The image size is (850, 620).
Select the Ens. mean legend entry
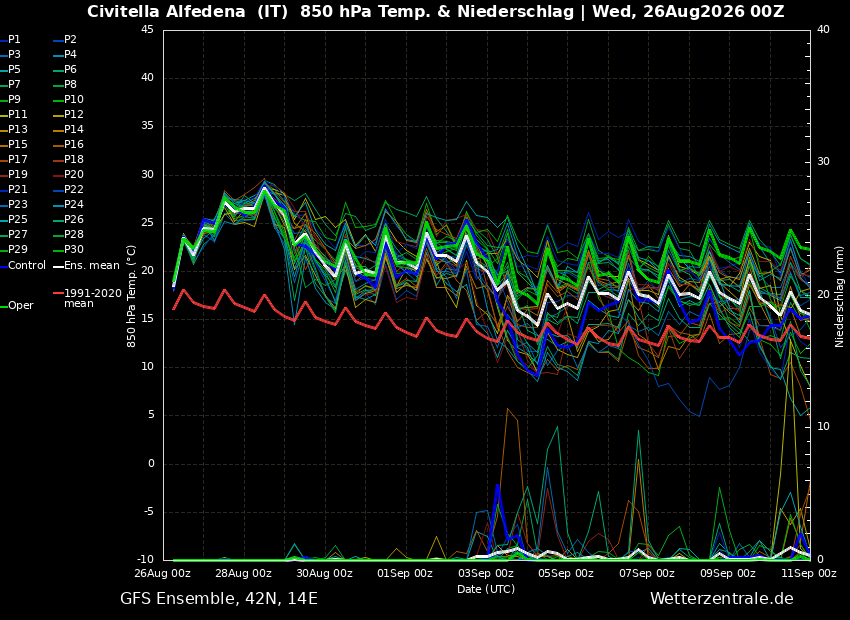[86, 266]
